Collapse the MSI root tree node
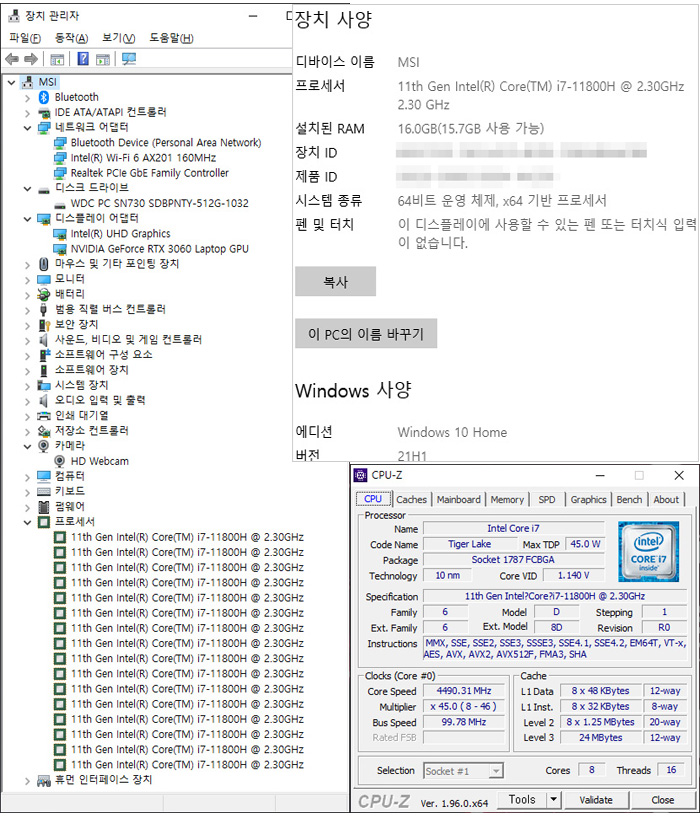 [11, 82]
